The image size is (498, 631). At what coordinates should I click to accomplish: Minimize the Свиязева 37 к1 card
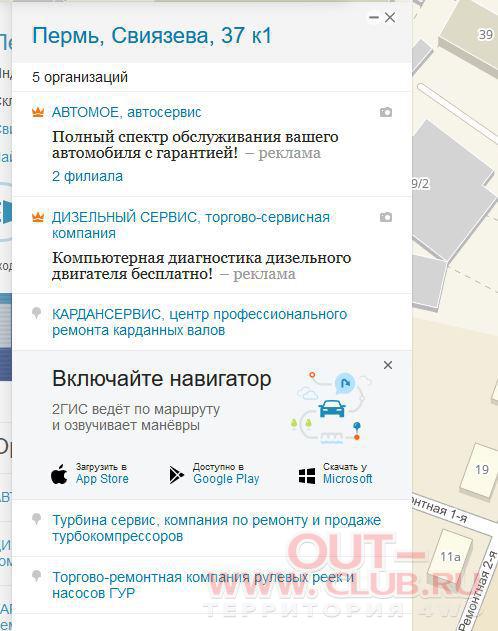(374, 17)
